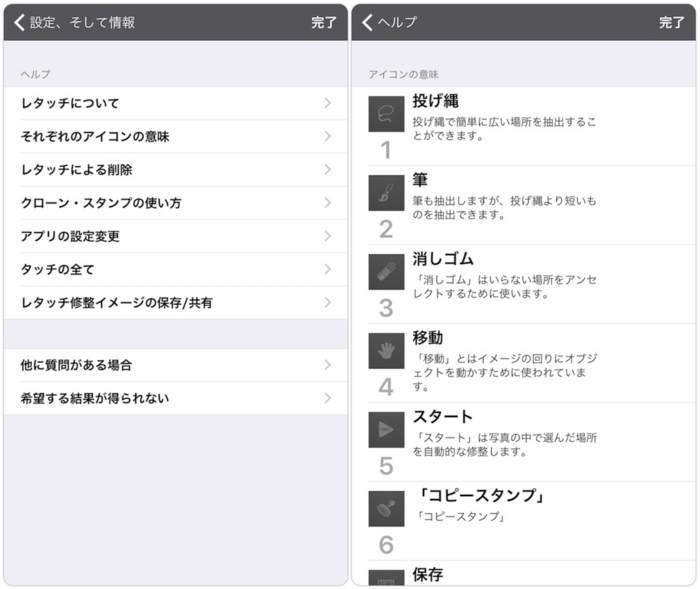
Task: Click the lasso description 投げ縄で簡単に広い場所
Action: coord(504,129)
